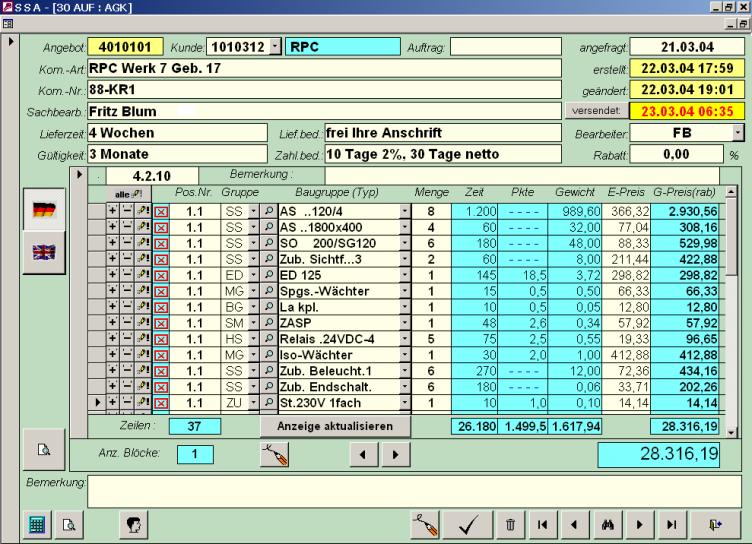Open the Kunde 1010312 dropdown
This screenshot has height=544, width=752.
coord(276,47)
